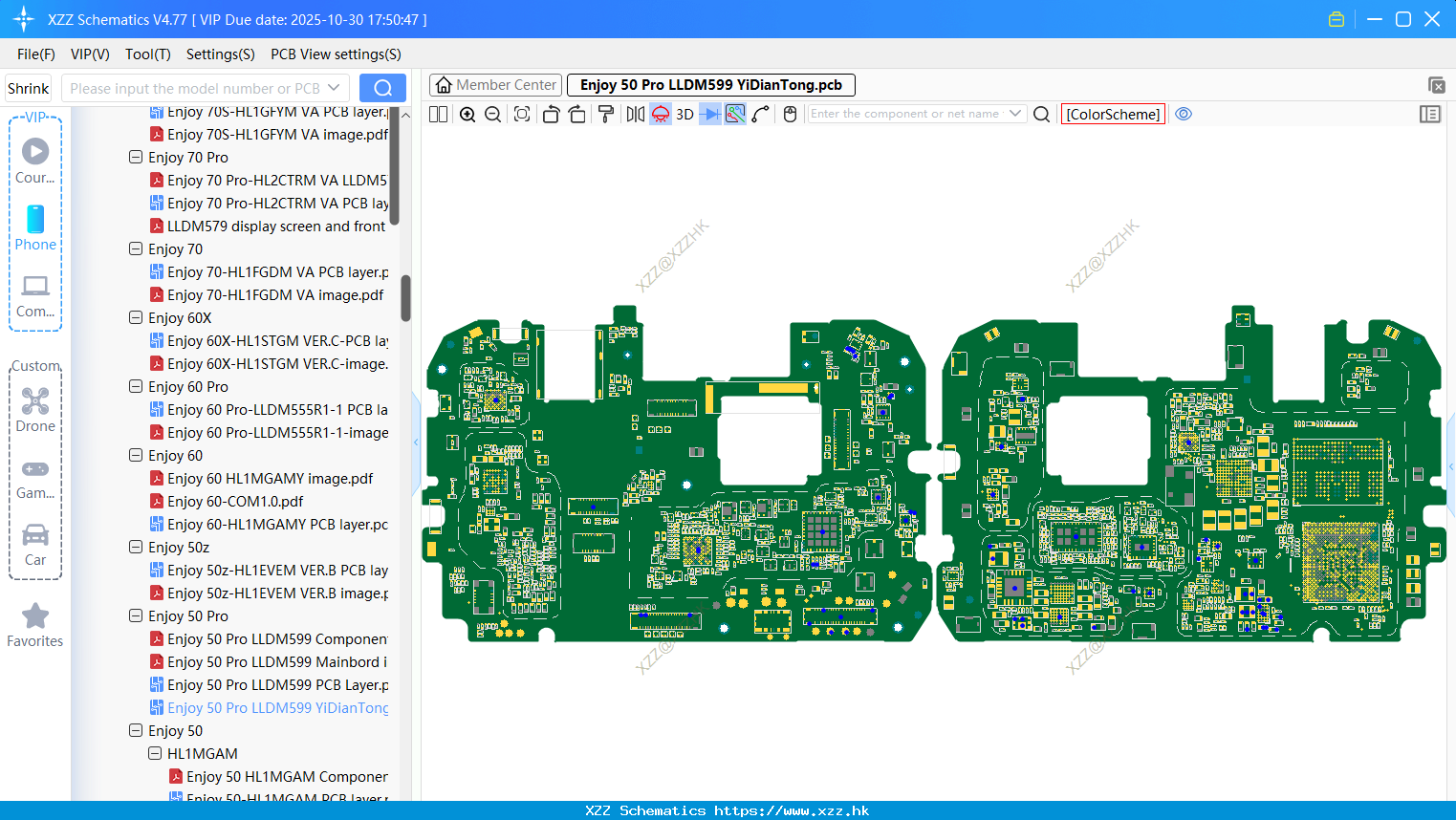The image size is (1456, 820).
Task: Open the right side panel icon
Action: pos(1430,114)
